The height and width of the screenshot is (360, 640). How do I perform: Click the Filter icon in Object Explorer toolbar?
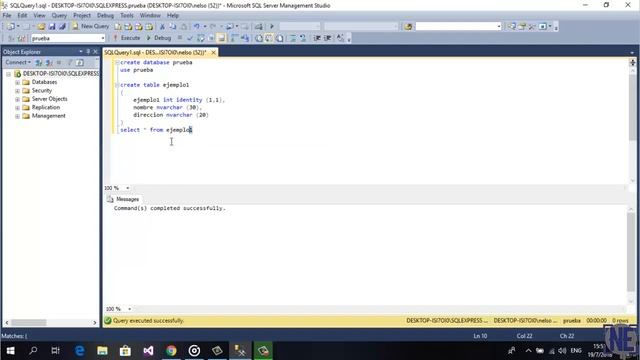point(70,62)
